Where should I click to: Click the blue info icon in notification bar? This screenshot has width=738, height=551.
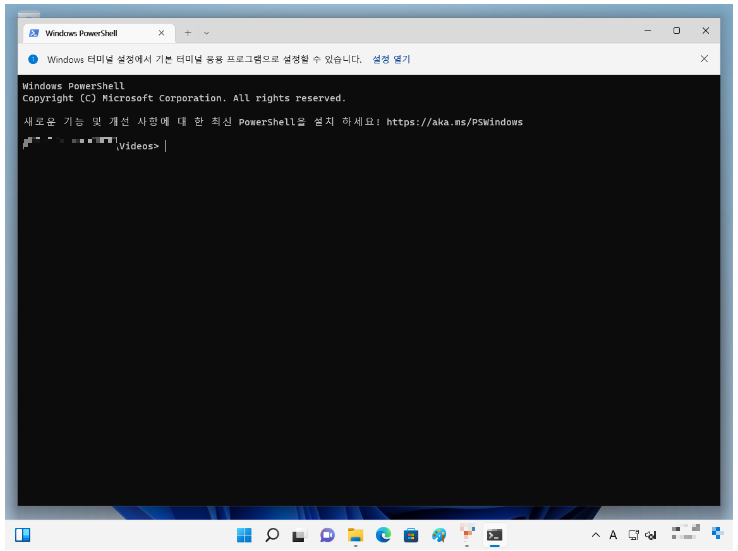(x=33, y=59)
